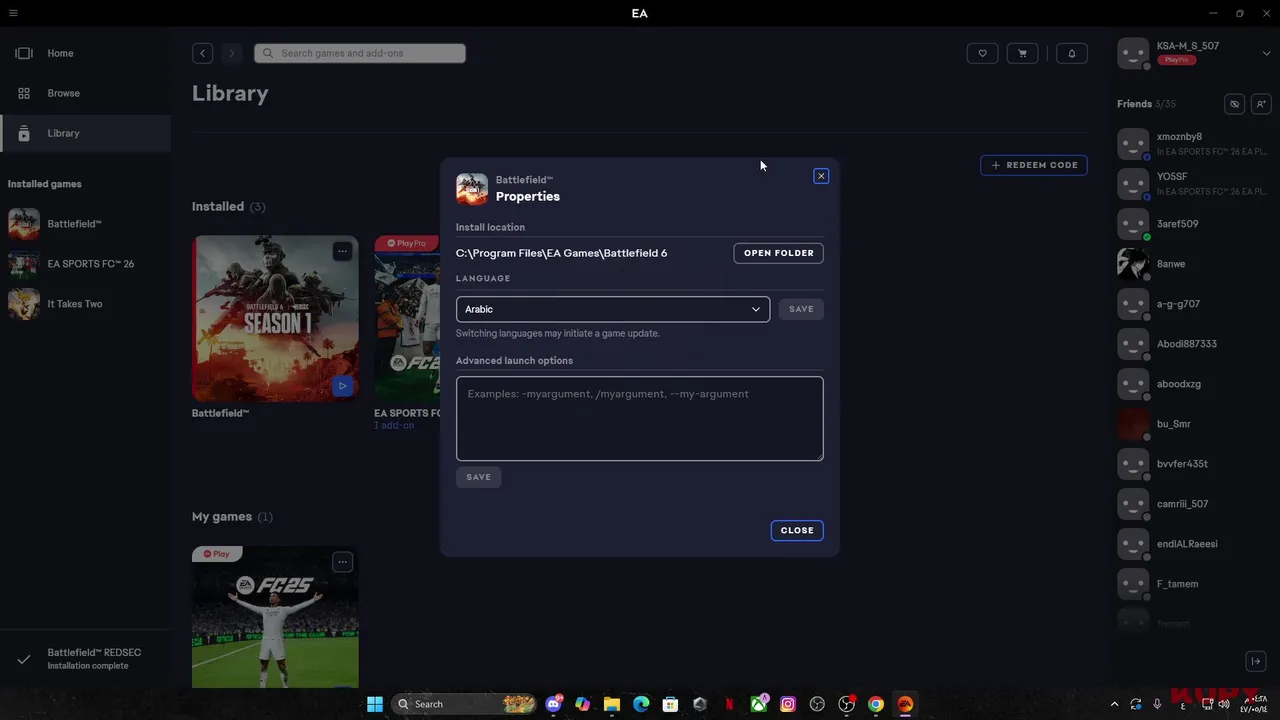1280x720 pixels.
Task: Open friend 8anwe
Action: [x=1194, y=264]
